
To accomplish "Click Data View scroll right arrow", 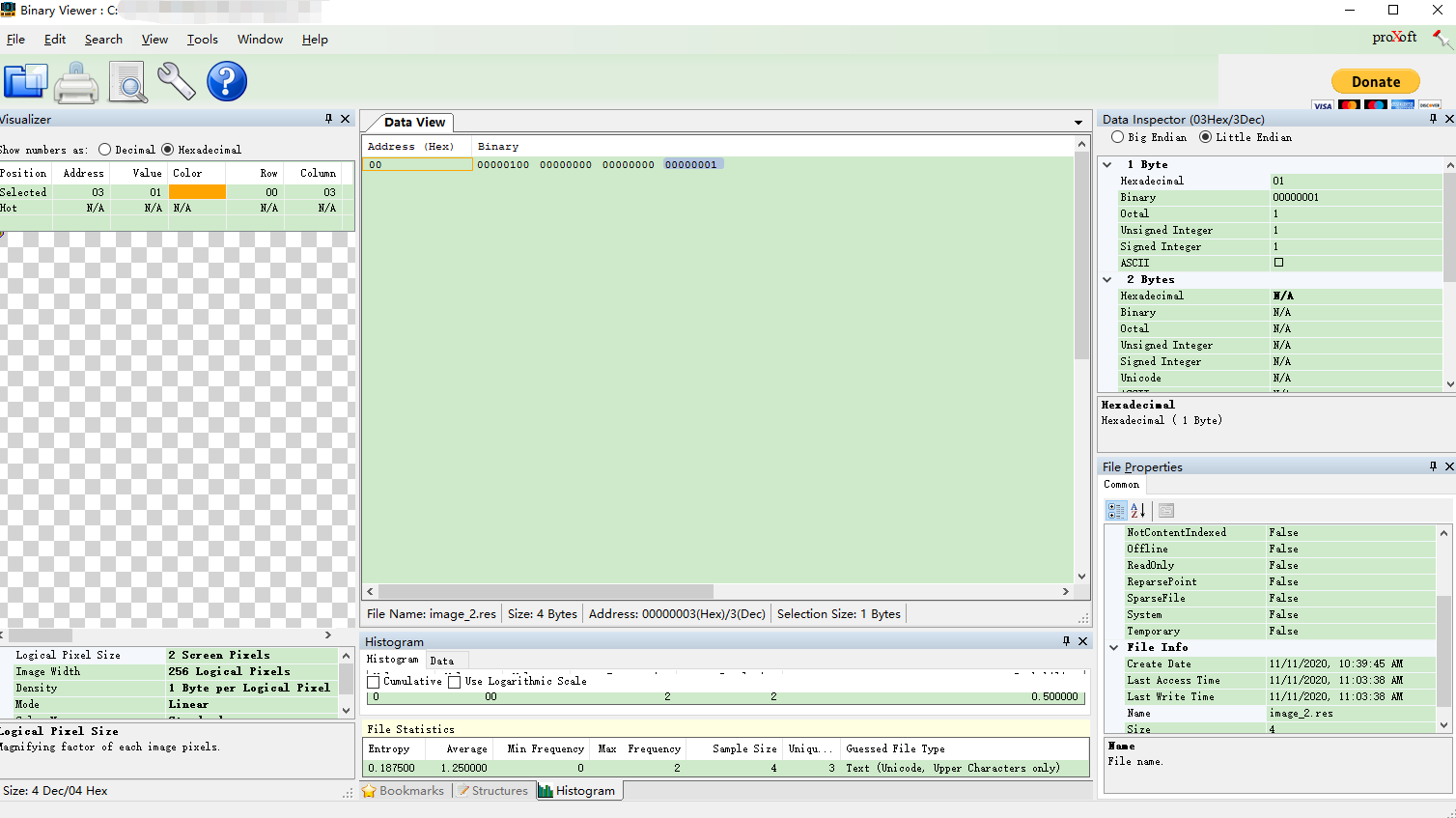I will 1066,591.
